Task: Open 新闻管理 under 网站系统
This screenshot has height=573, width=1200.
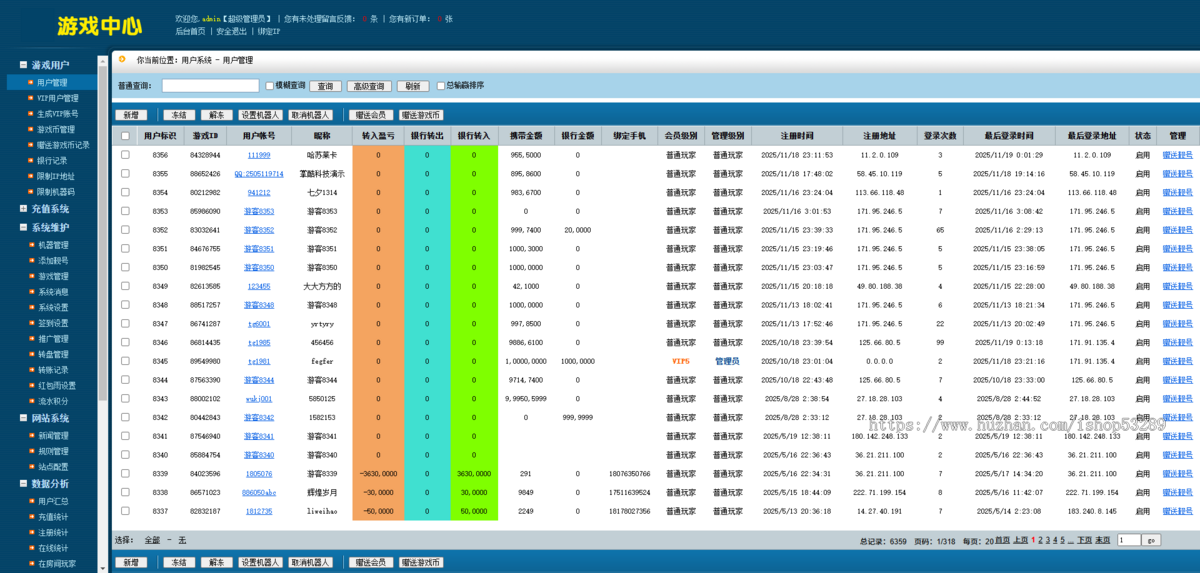Action: [x=52, y=436]
